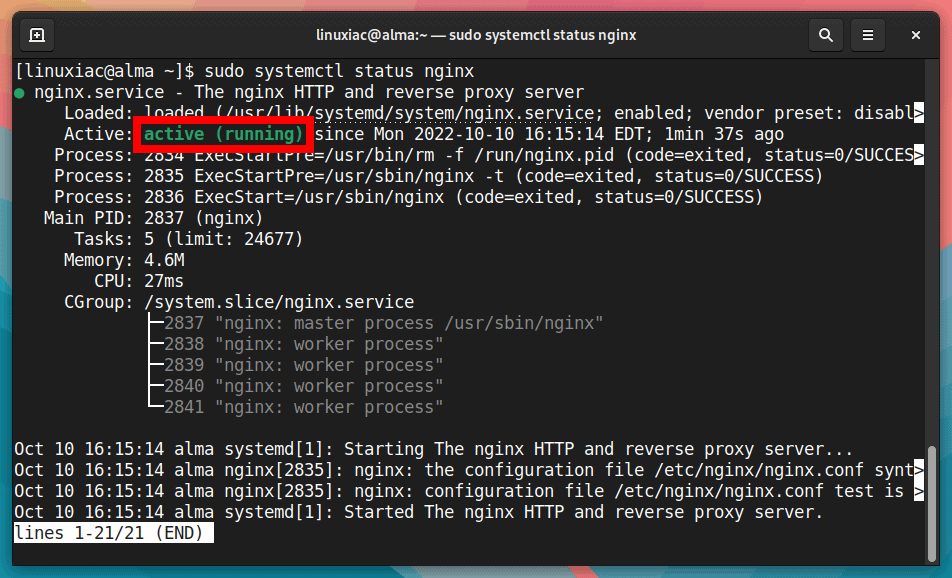Click the truncation marker on the syntax log line
Viewport: 952px width, 578px height.
pos(919,470)
